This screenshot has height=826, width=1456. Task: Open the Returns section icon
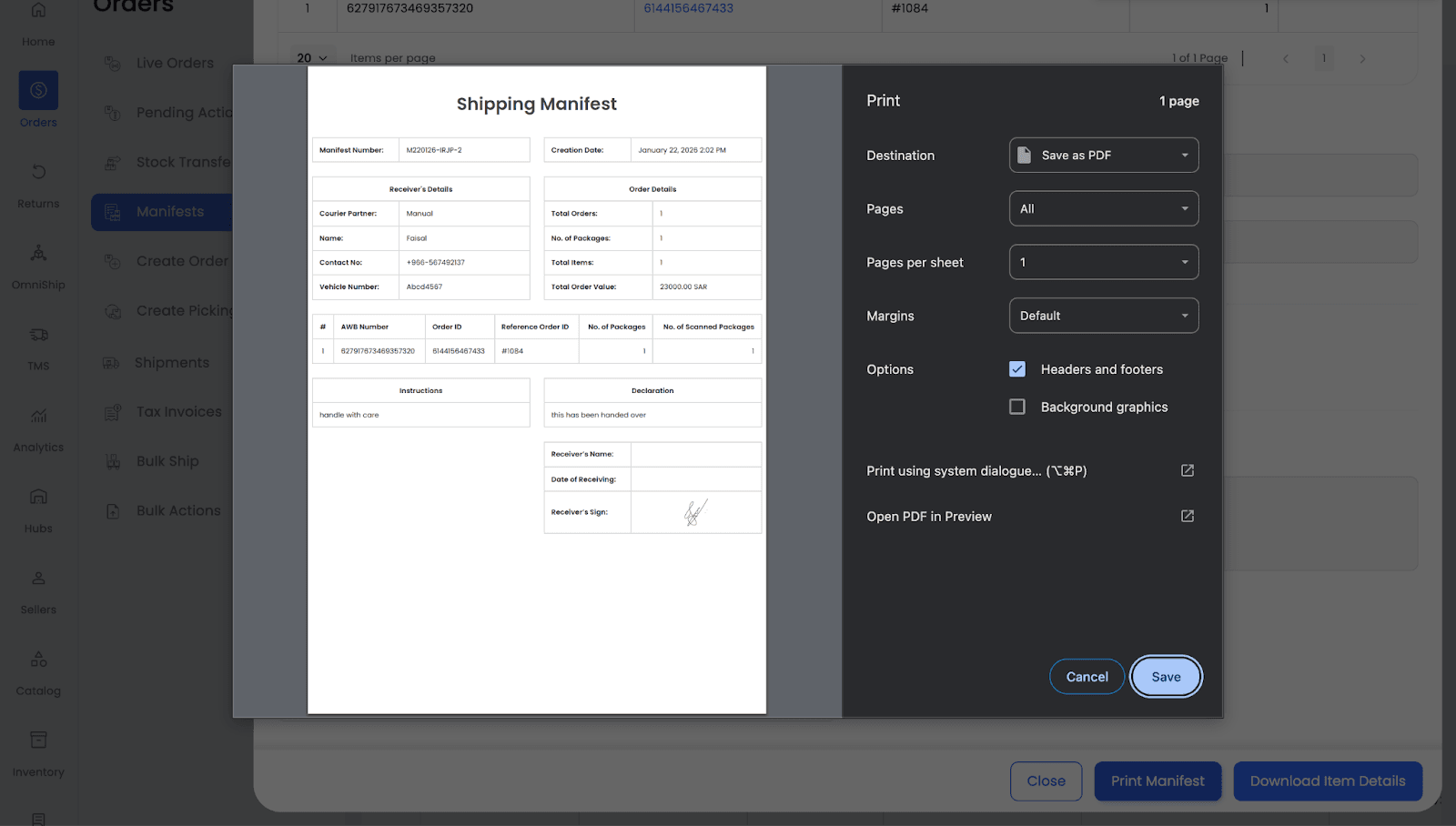click(38, 172)
